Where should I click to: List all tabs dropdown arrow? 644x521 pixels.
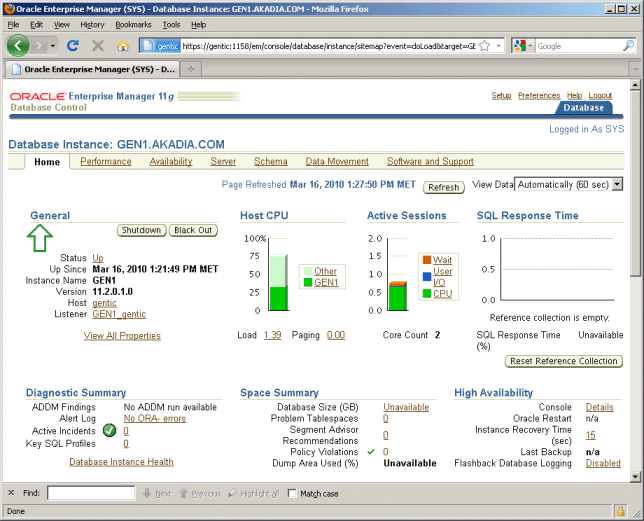(636, 69)
